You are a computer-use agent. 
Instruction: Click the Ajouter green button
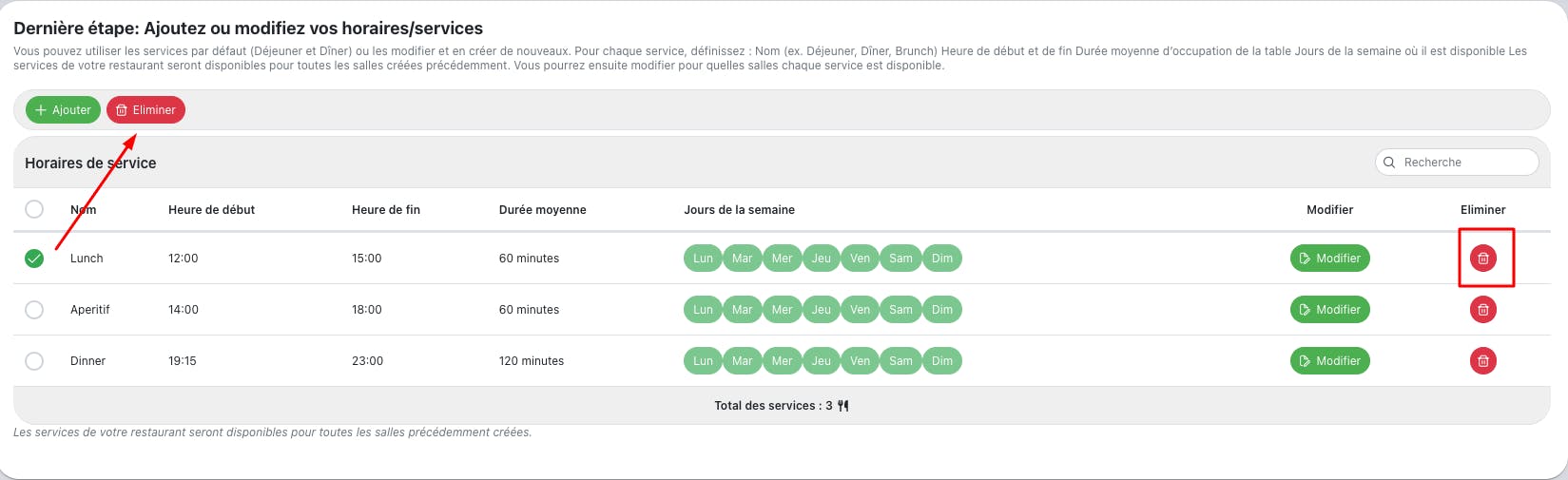63,110
